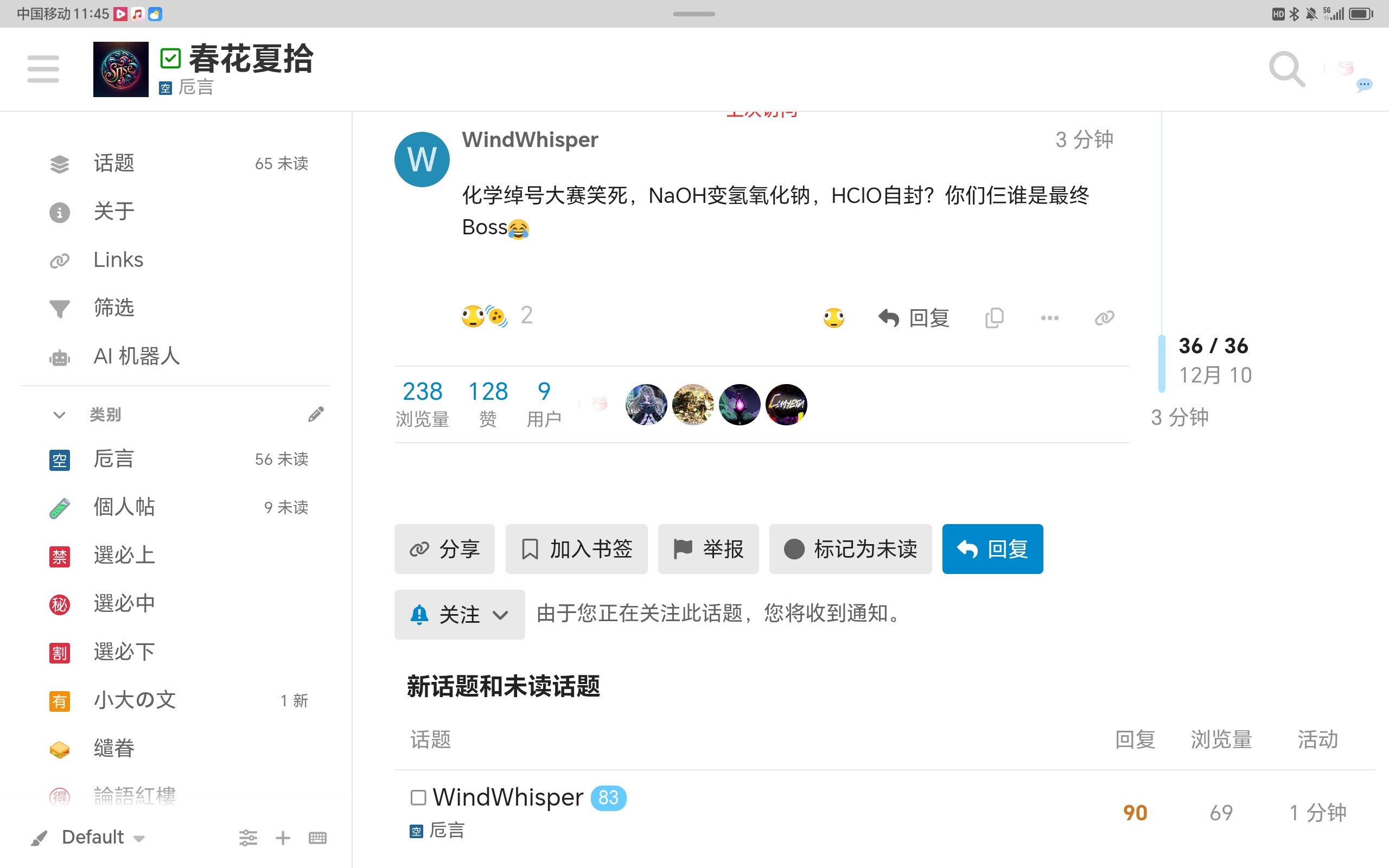The image size is (1389, 868).
Task: Open the hamburger sidebar menu
Action: pos(43,69)
